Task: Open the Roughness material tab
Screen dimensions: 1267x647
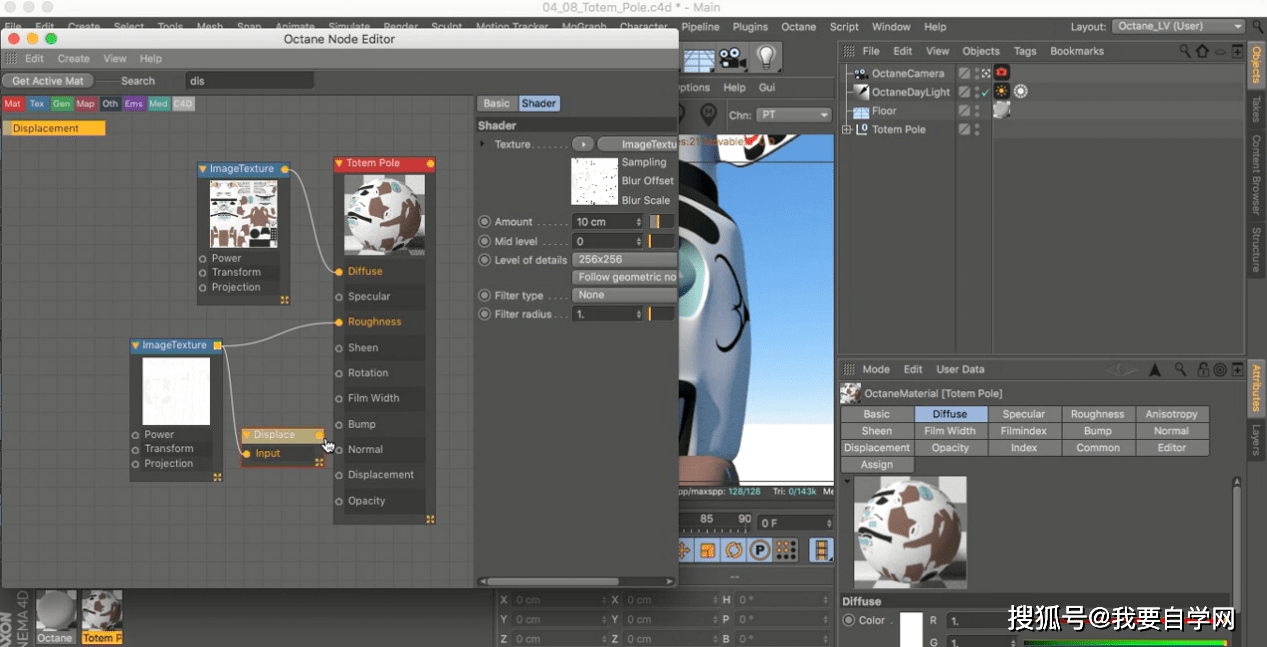Action: (1097, 414)
